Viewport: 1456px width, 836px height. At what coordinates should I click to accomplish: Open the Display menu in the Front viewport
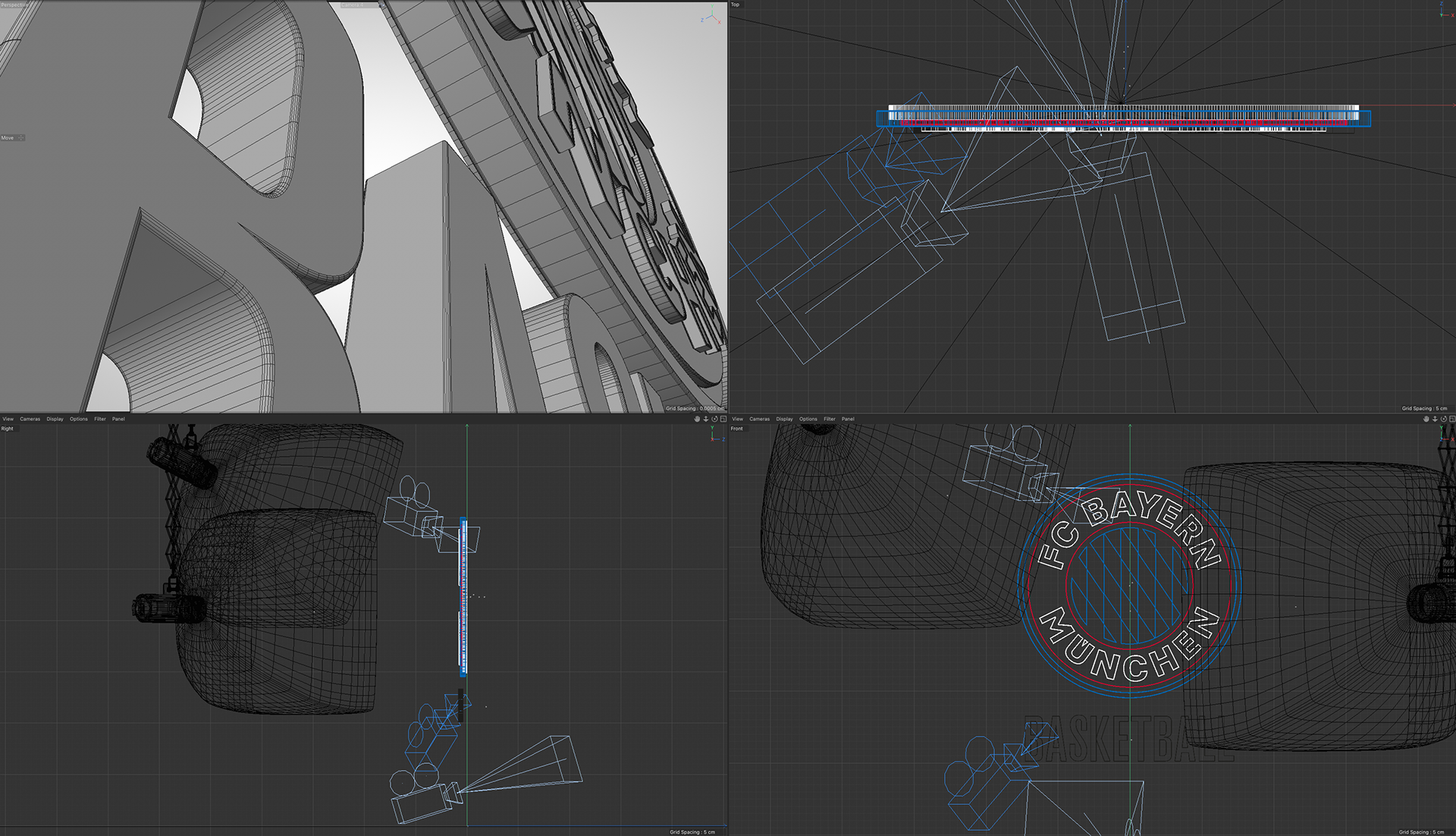point(784,419)
